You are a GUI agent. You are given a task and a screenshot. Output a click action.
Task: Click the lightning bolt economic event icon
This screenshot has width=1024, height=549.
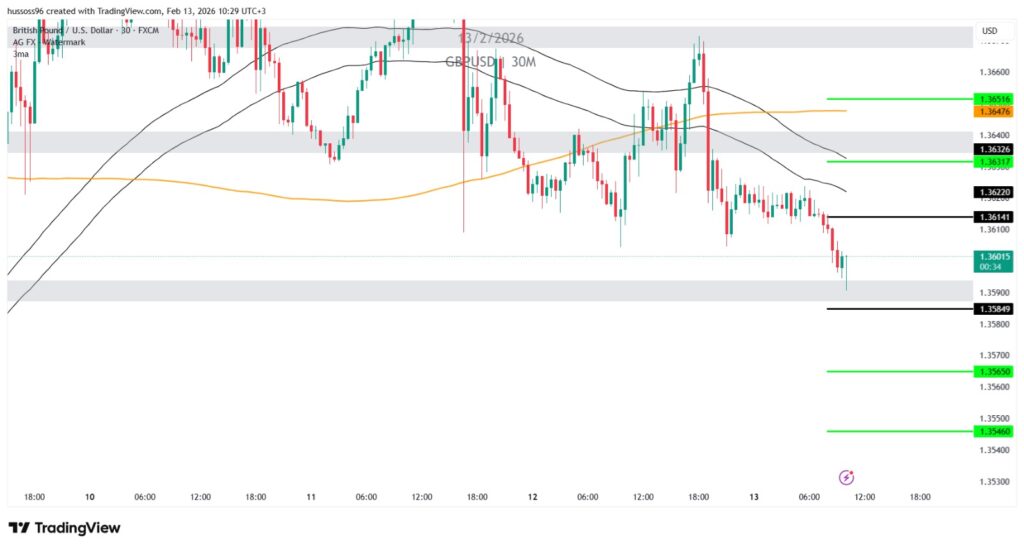(846, 477)
